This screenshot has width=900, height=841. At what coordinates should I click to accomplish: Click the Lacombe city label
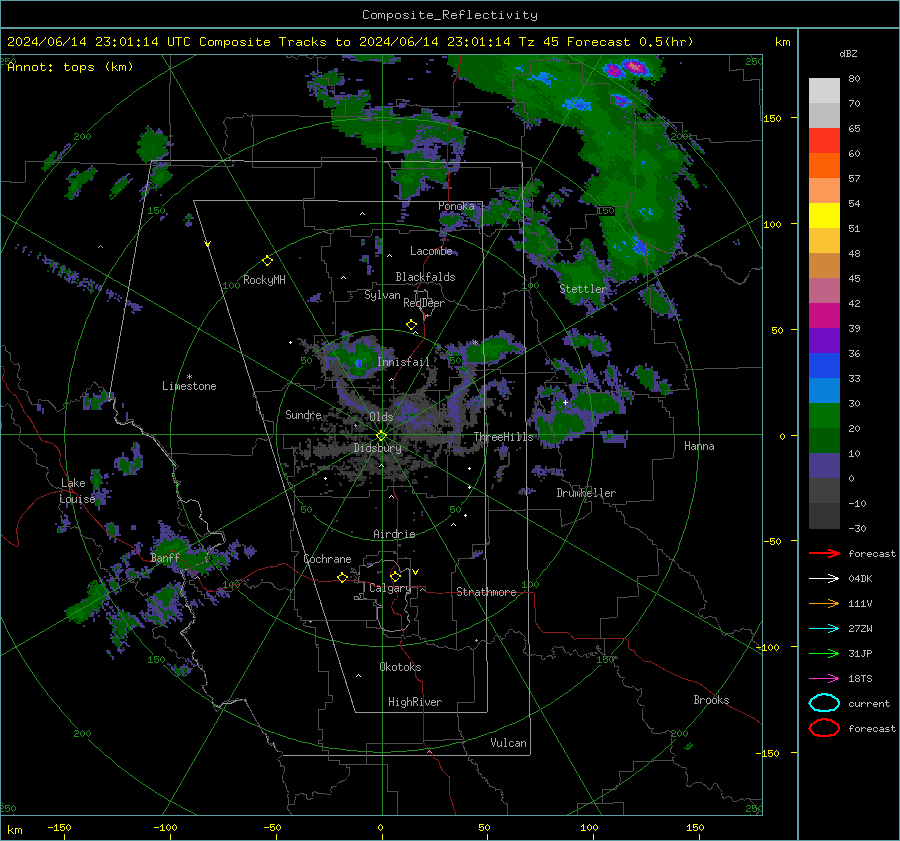[x=431, y=251]
